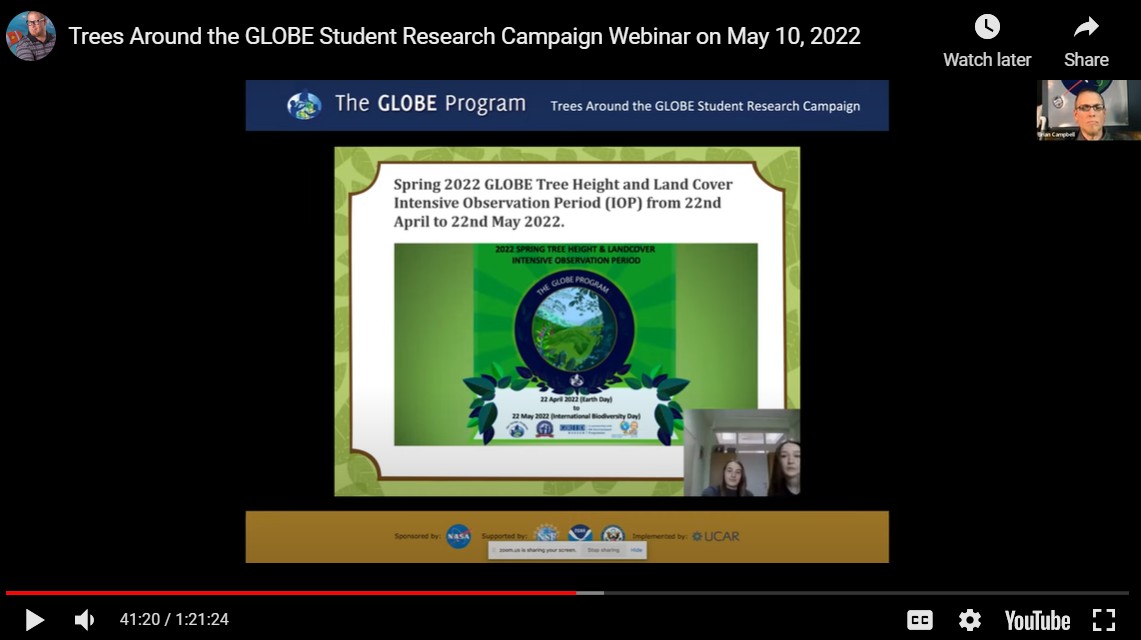
Task: Click "zoom.us is sharing your screen" text
Action: 538,550
